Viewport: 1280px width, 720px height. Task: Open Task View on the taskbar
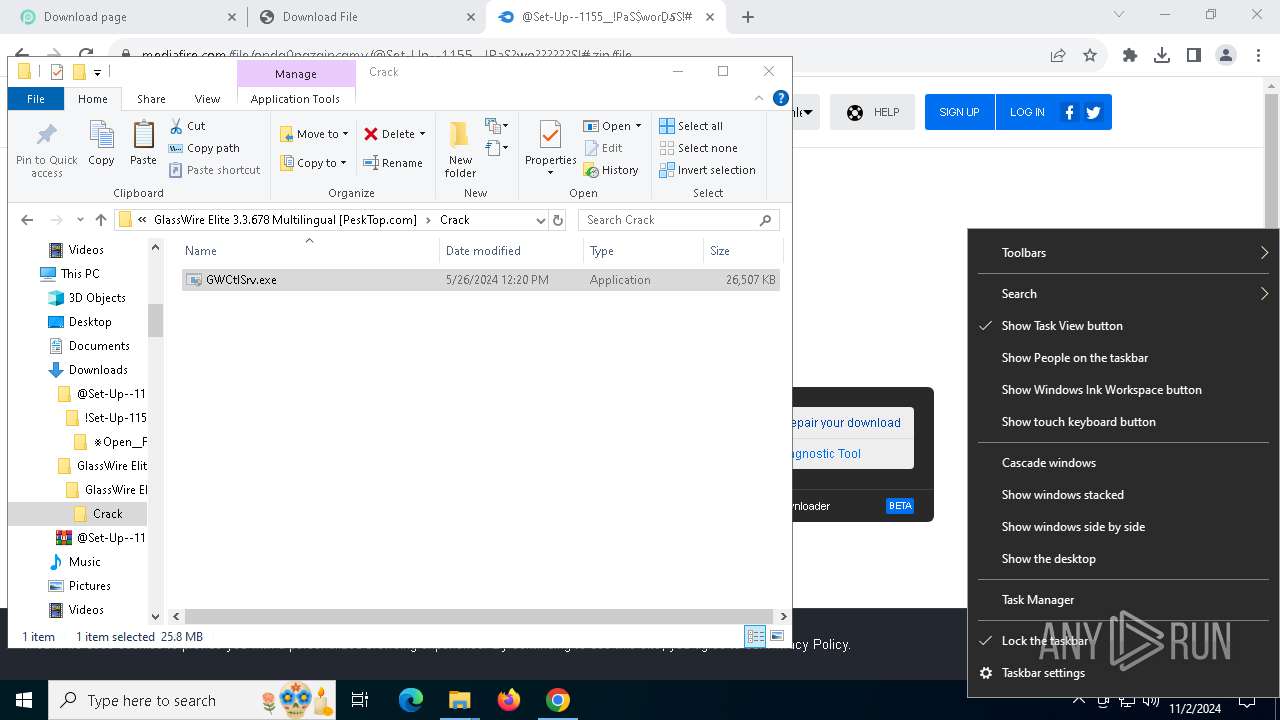[x=360, y=700]
